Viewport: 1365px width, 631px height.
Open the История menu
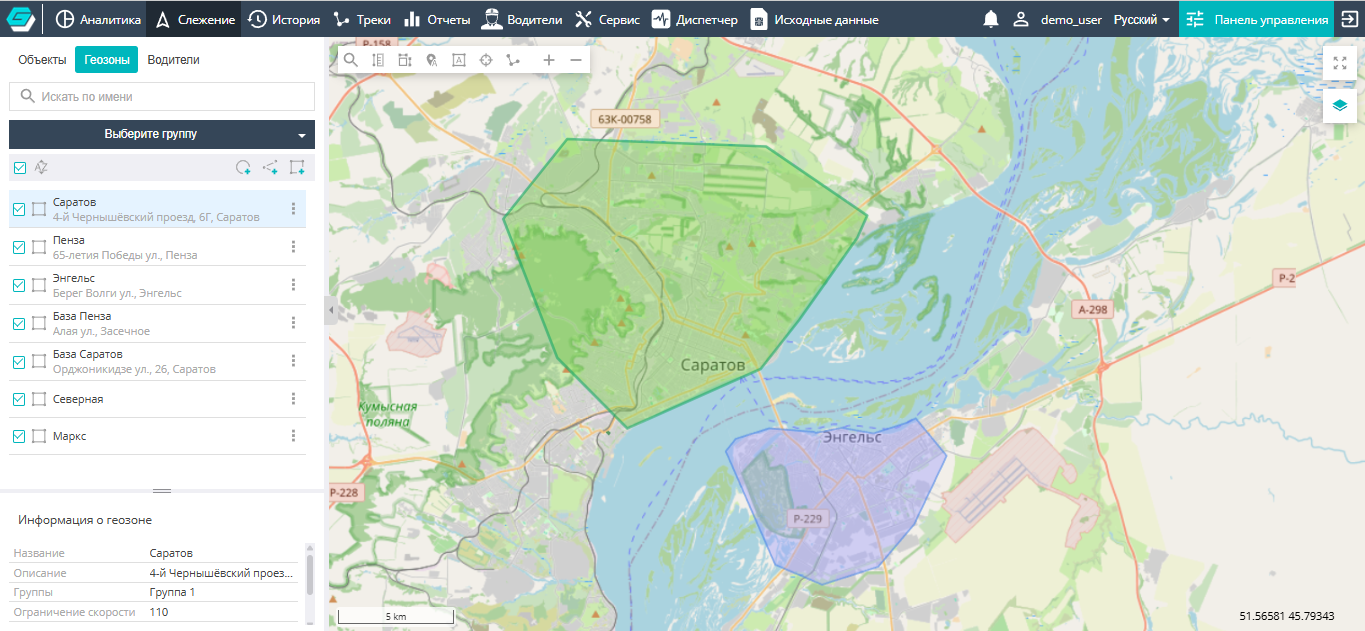point(284,19)
